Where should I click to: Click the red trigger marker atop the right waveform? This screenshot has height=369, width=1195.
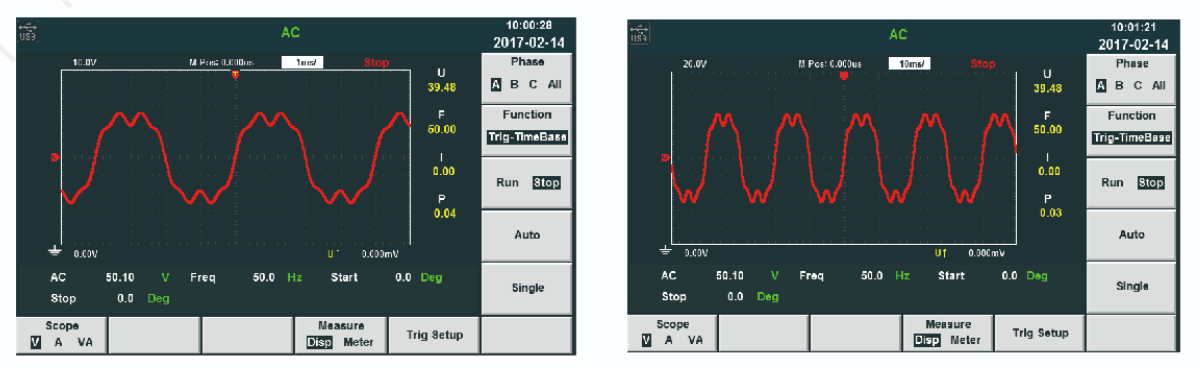coord(844,75)
